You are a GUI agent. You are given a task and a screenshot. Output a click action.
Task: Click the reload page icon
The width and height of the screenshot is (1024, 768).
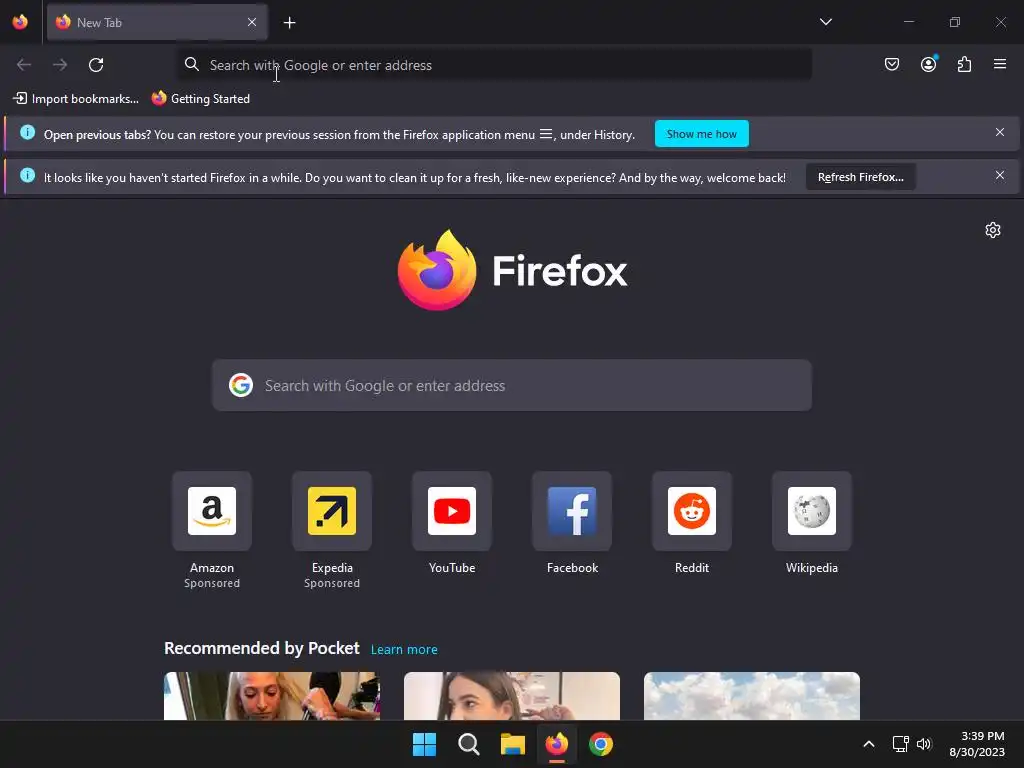(x=96, y=65)
